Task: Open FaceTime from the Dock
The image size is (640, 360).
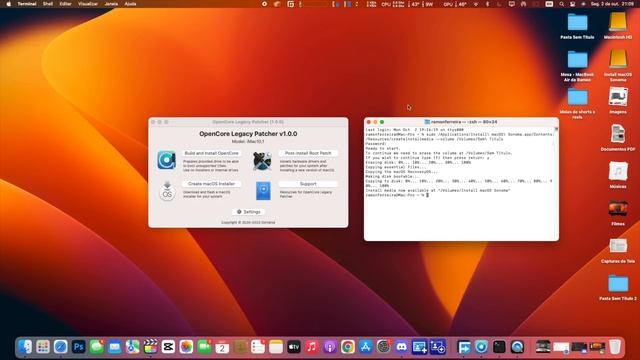Action: pyautogui.click(x=204, y=347)
